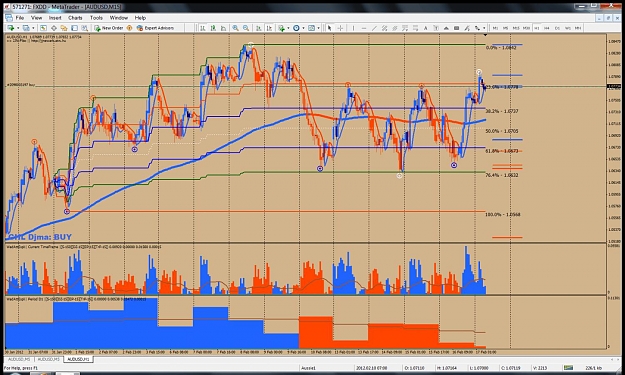Image resolution: width=625 pixels, height=375 pixels.
Task: Open the Indicators list icon
Action: point(281,28)
